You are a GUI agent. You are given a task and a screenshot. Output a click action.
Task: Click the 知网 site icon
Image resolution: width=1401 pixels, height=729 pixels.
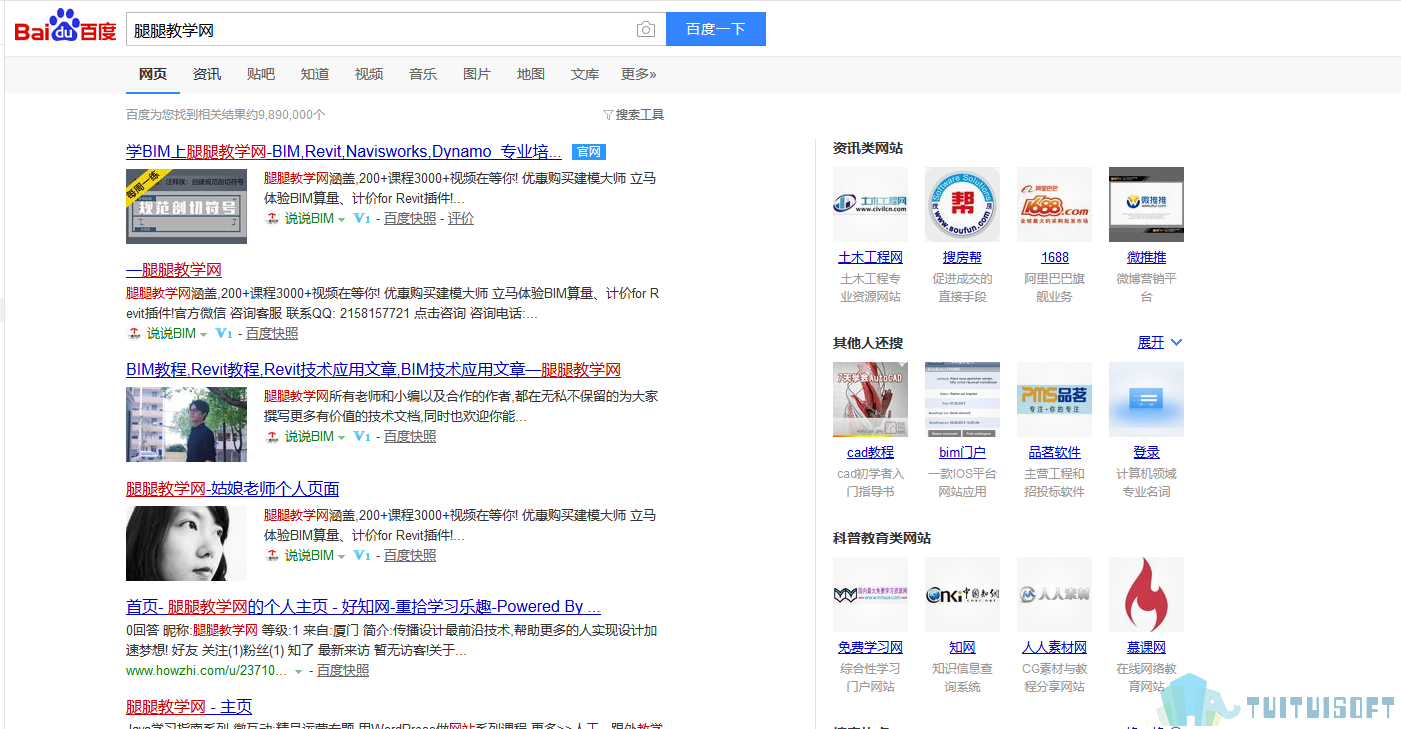(x=962, y=594)
